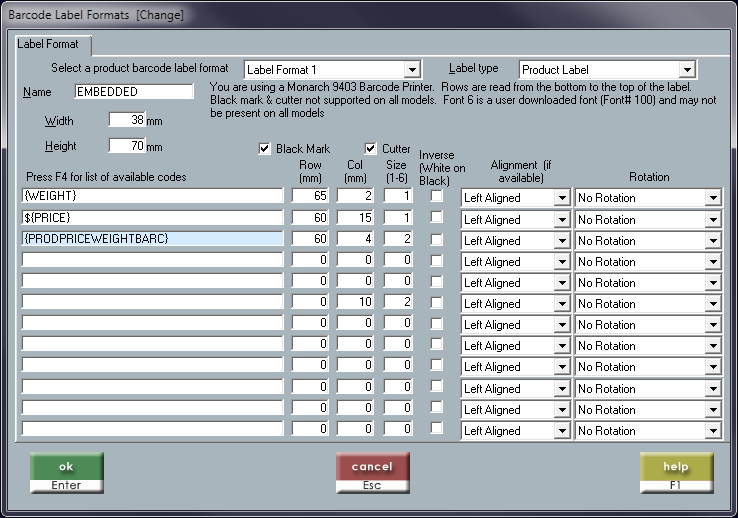Click the Col field showing 15 for ${PRICE}

pyautogui.click(x=355, y=217)
